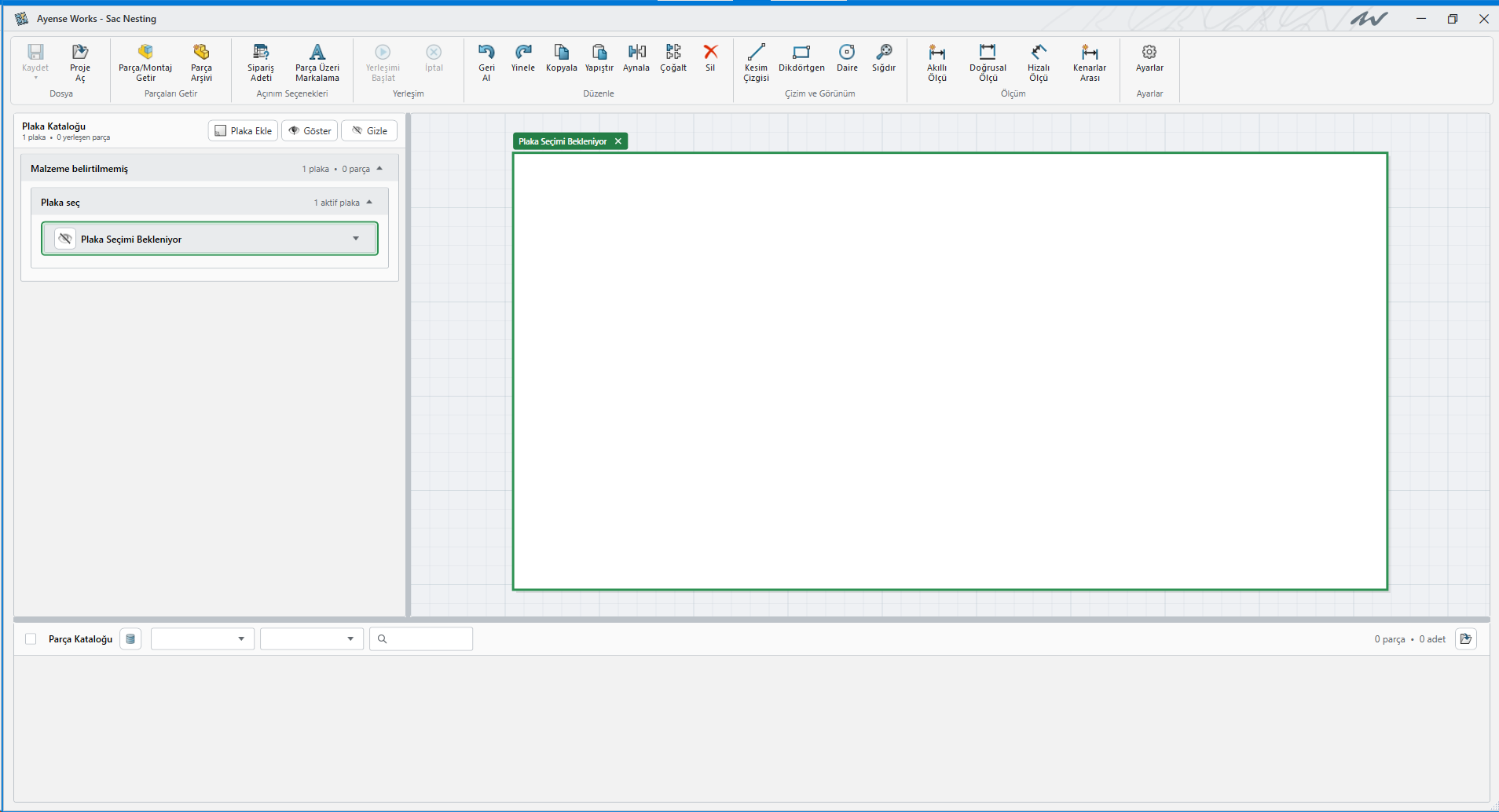This screenshot has width=1499, height=812.
Task: Delete with the red Sil icon
Action: 710,57
